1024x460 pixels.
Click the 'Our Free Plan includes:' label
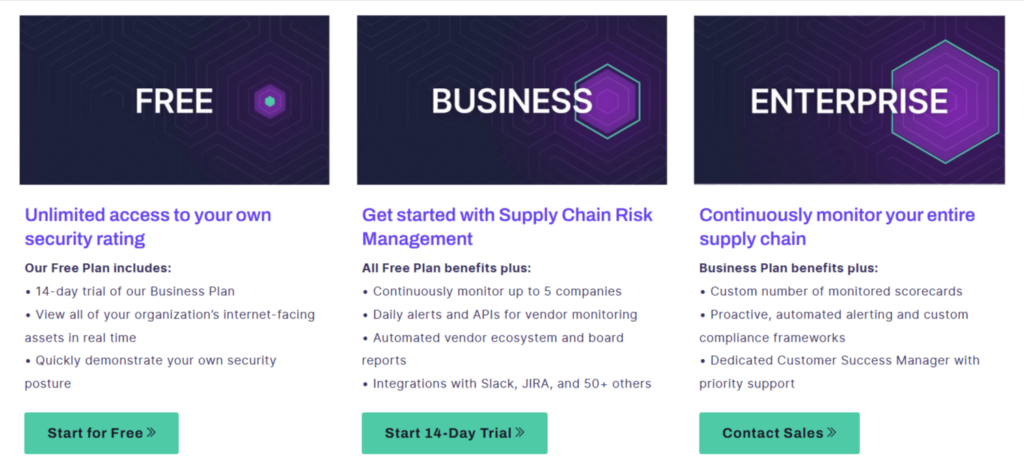98,268
